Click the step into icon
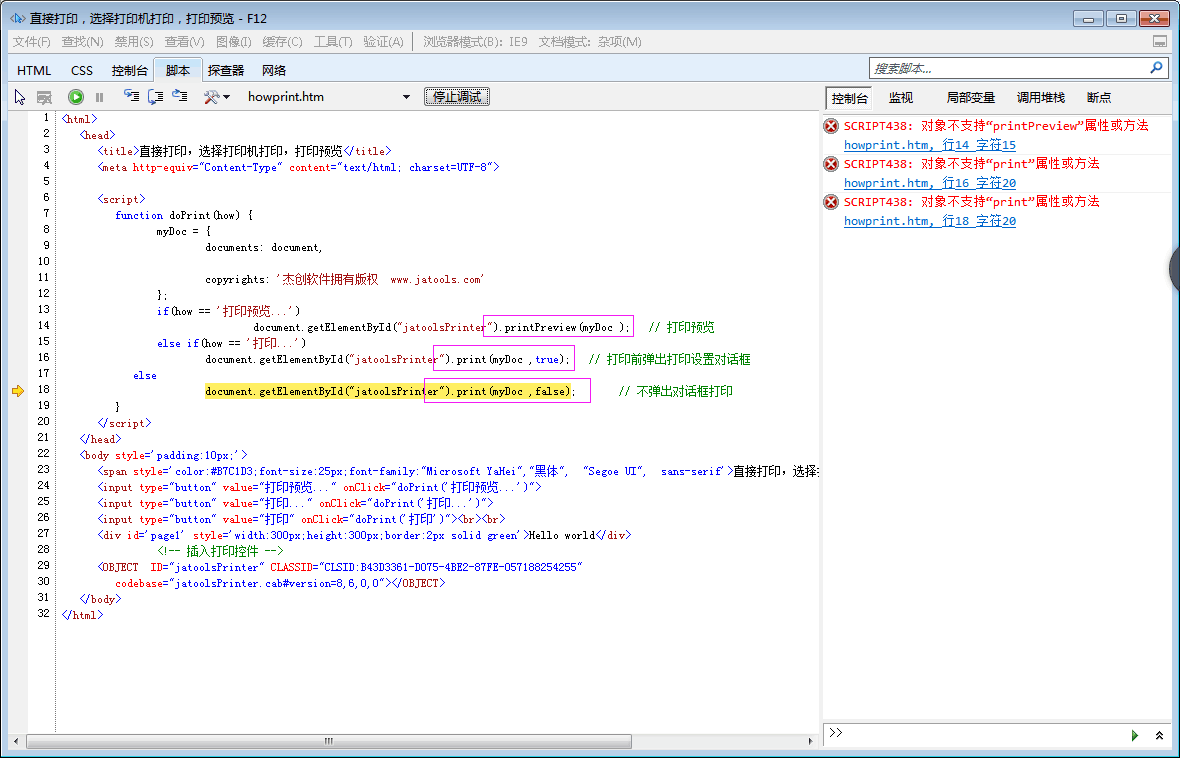 click(132, 96)
